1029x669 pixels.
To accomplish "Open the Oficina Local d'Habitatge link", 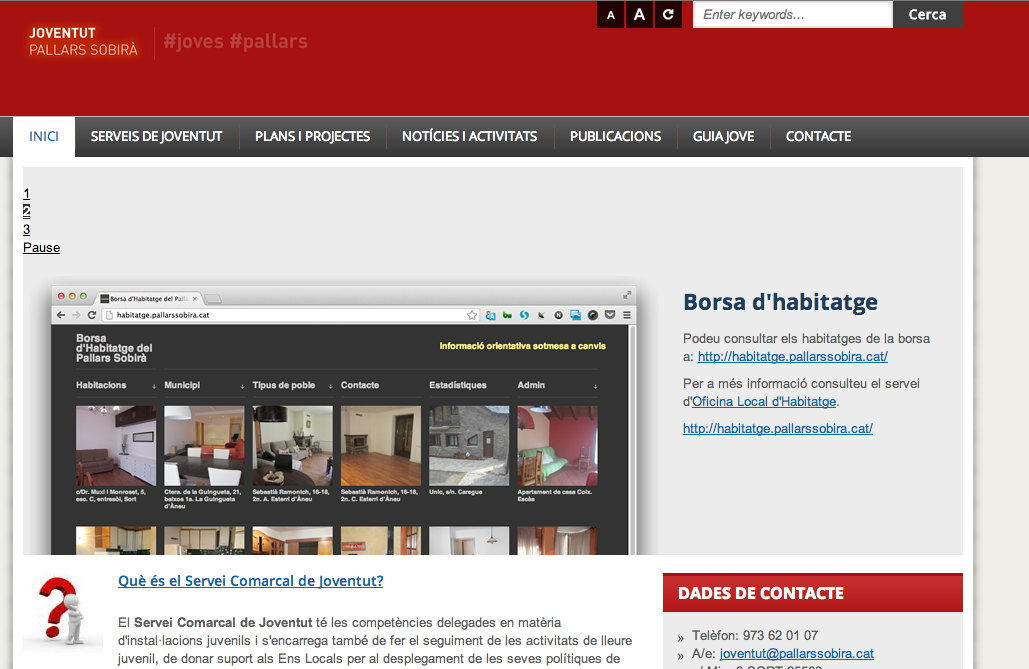I will coord(765,401).
